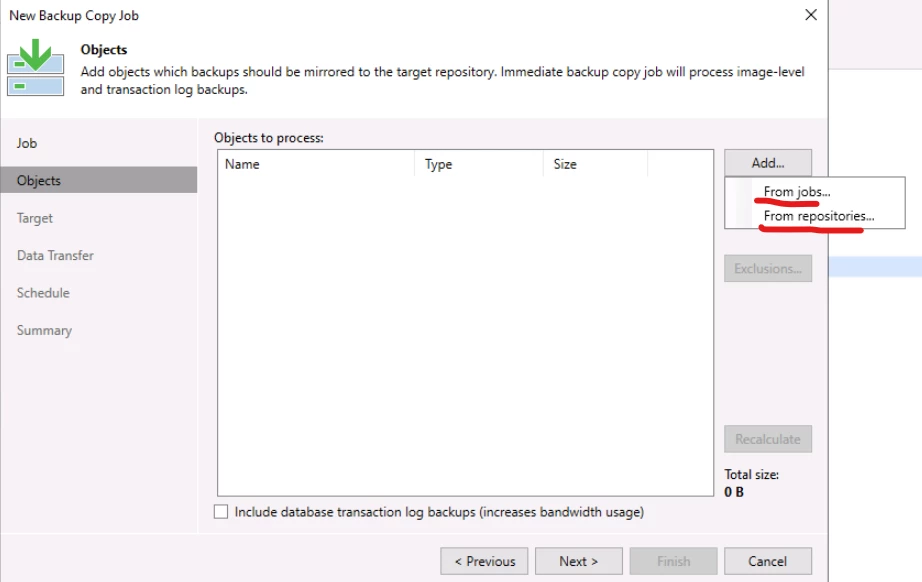922x582 pixels.
Task: Go back with the Previous button
Action: click(484, 561)
